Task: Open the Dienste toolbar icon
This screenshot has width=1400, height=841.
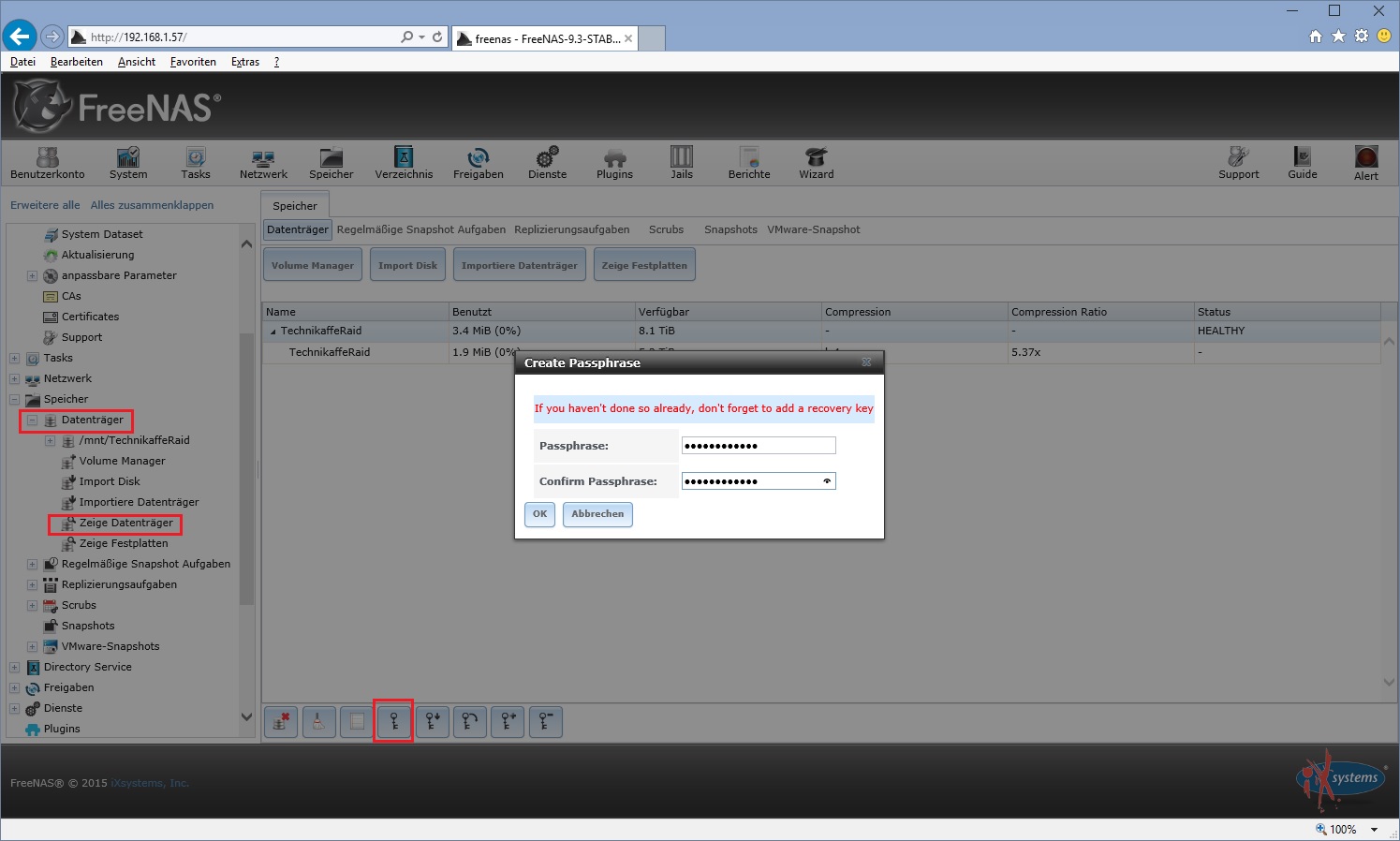Action: (548, 162)
